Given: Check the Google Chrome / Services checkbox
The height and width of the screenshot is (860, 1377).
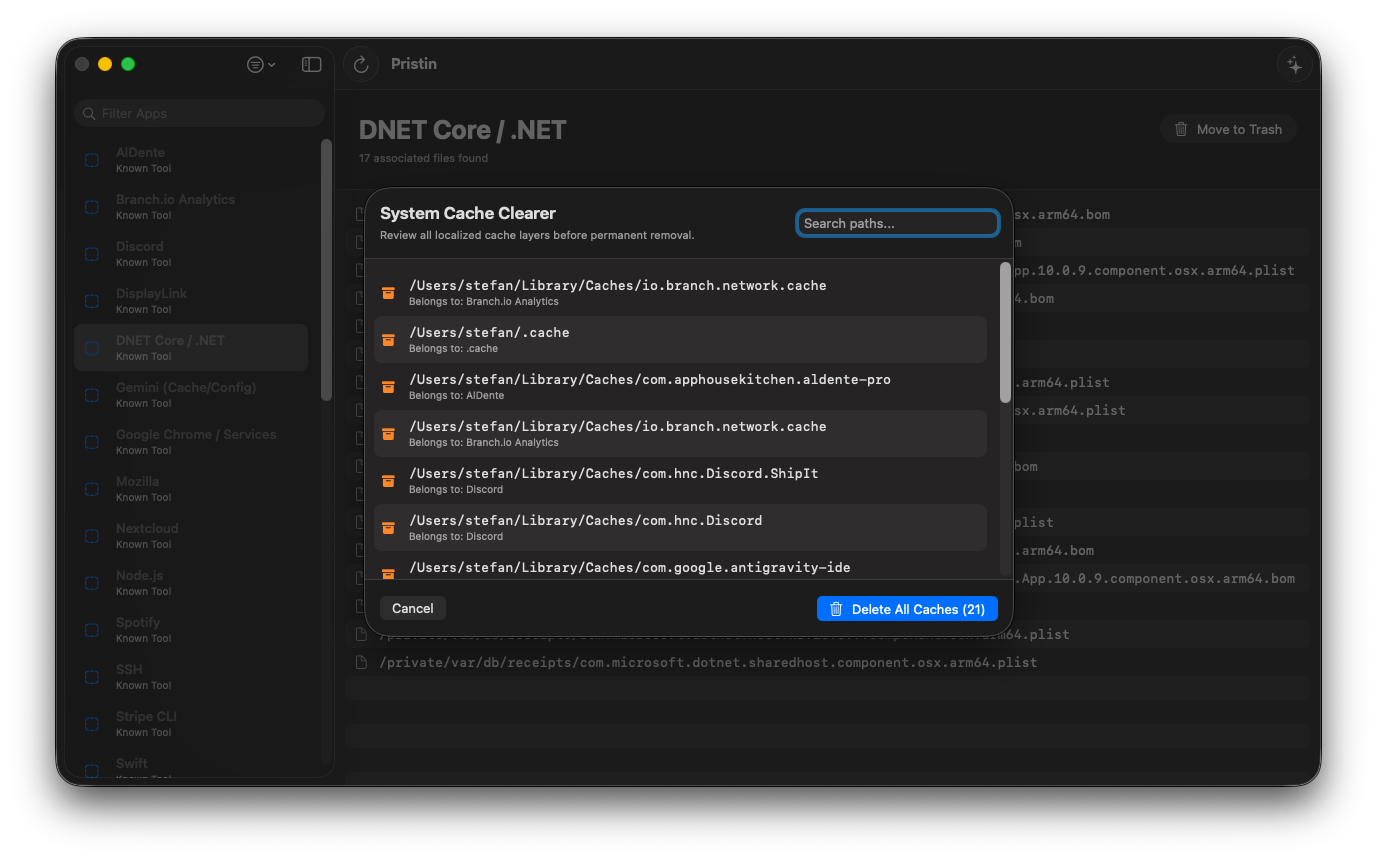Looking at the screenshot, I should point(92,442).
